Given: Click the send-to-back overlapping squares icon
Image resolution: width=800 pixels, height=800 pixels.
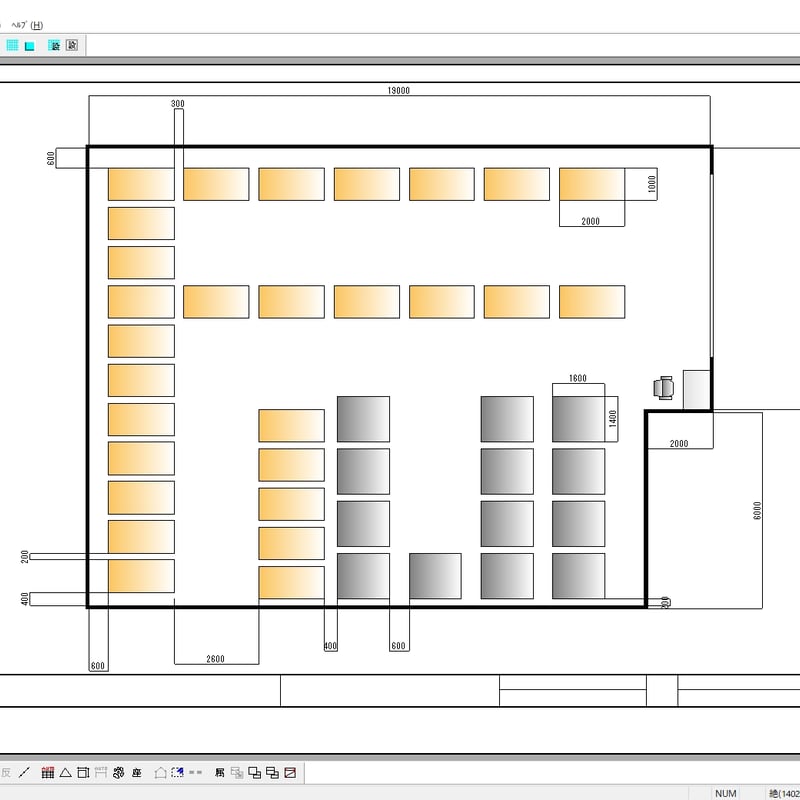Looking at the screenshot, I should click(272, 772).
